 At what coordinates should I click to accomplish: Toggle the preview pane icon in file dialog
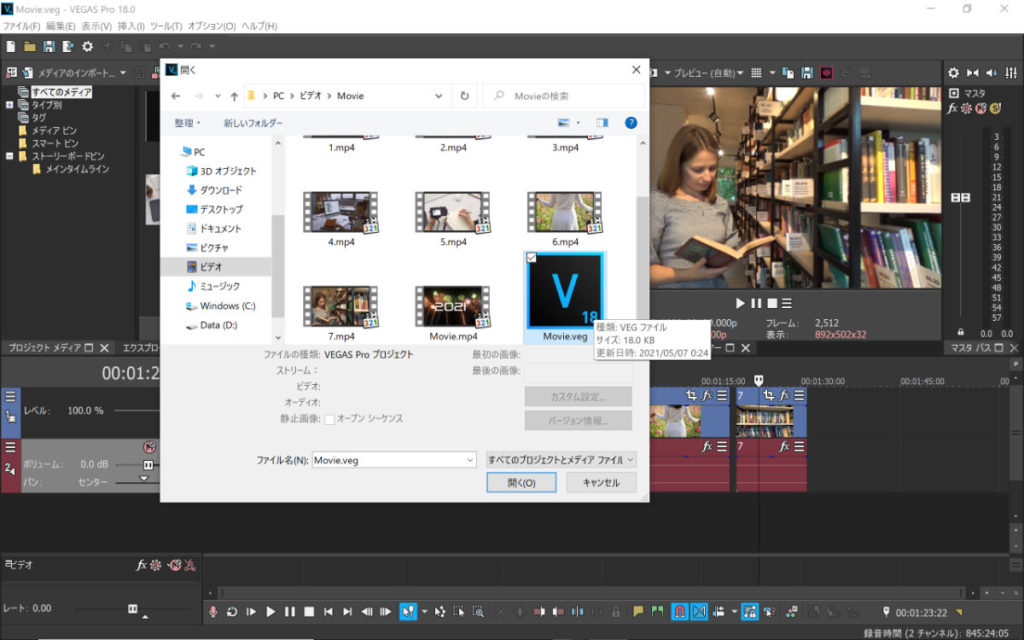(601, 123)
